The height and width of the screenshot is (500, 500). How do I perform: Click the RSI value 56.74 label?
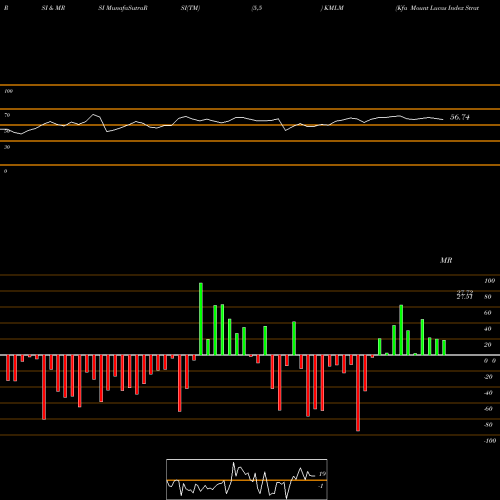click(460, 117)
